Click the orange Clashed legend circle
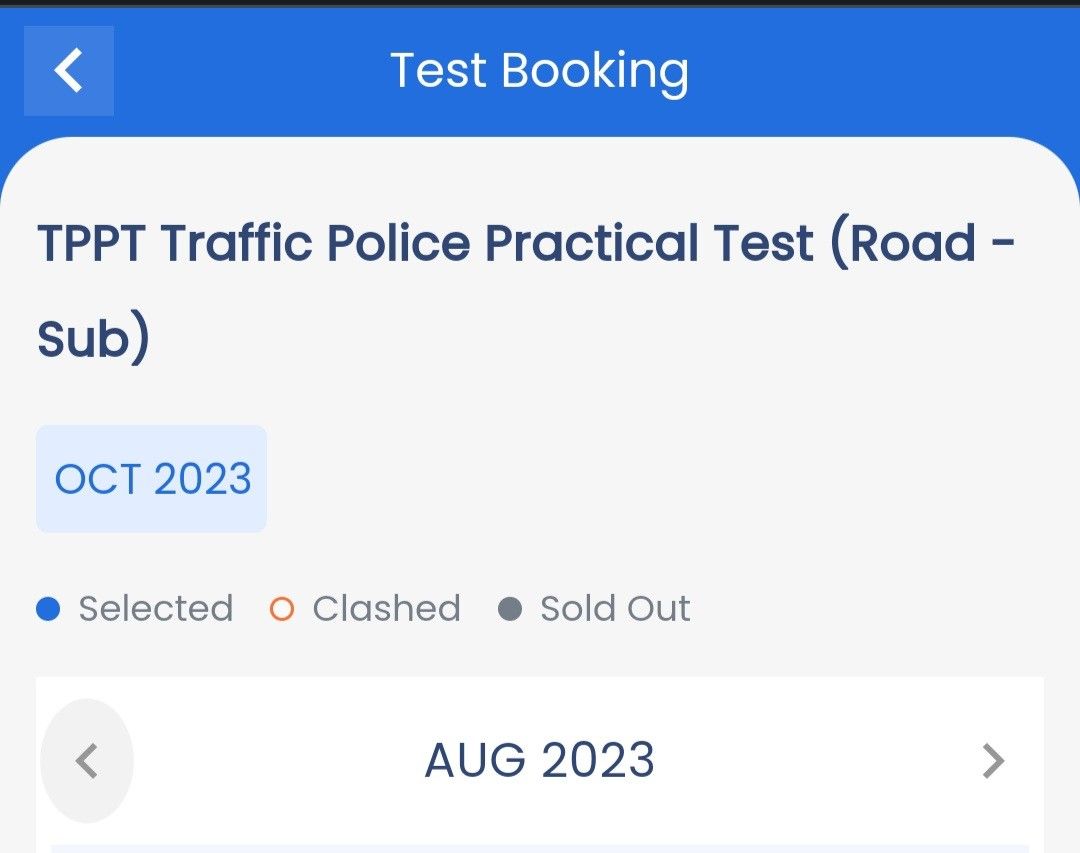The image size is (1080, 853). point(281,607)
